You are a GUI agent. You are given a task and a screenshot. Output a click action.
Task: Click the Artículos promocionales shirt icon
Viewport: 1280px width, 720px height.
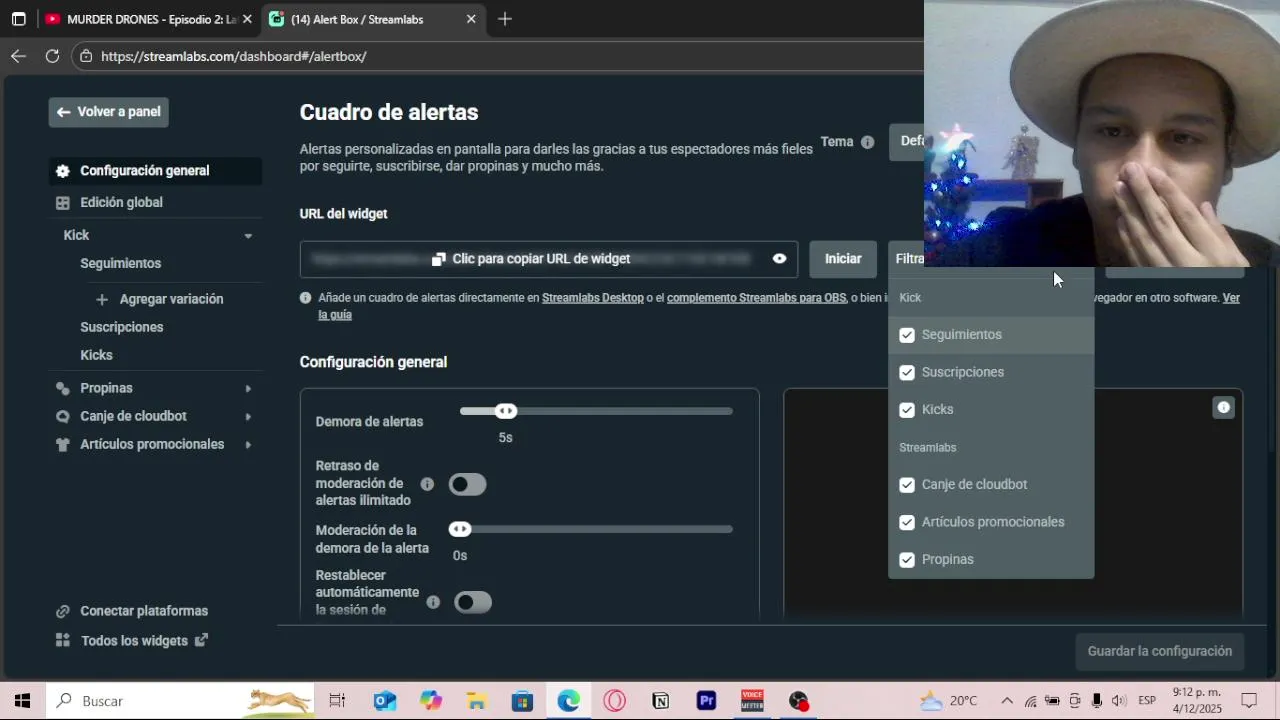63,444
